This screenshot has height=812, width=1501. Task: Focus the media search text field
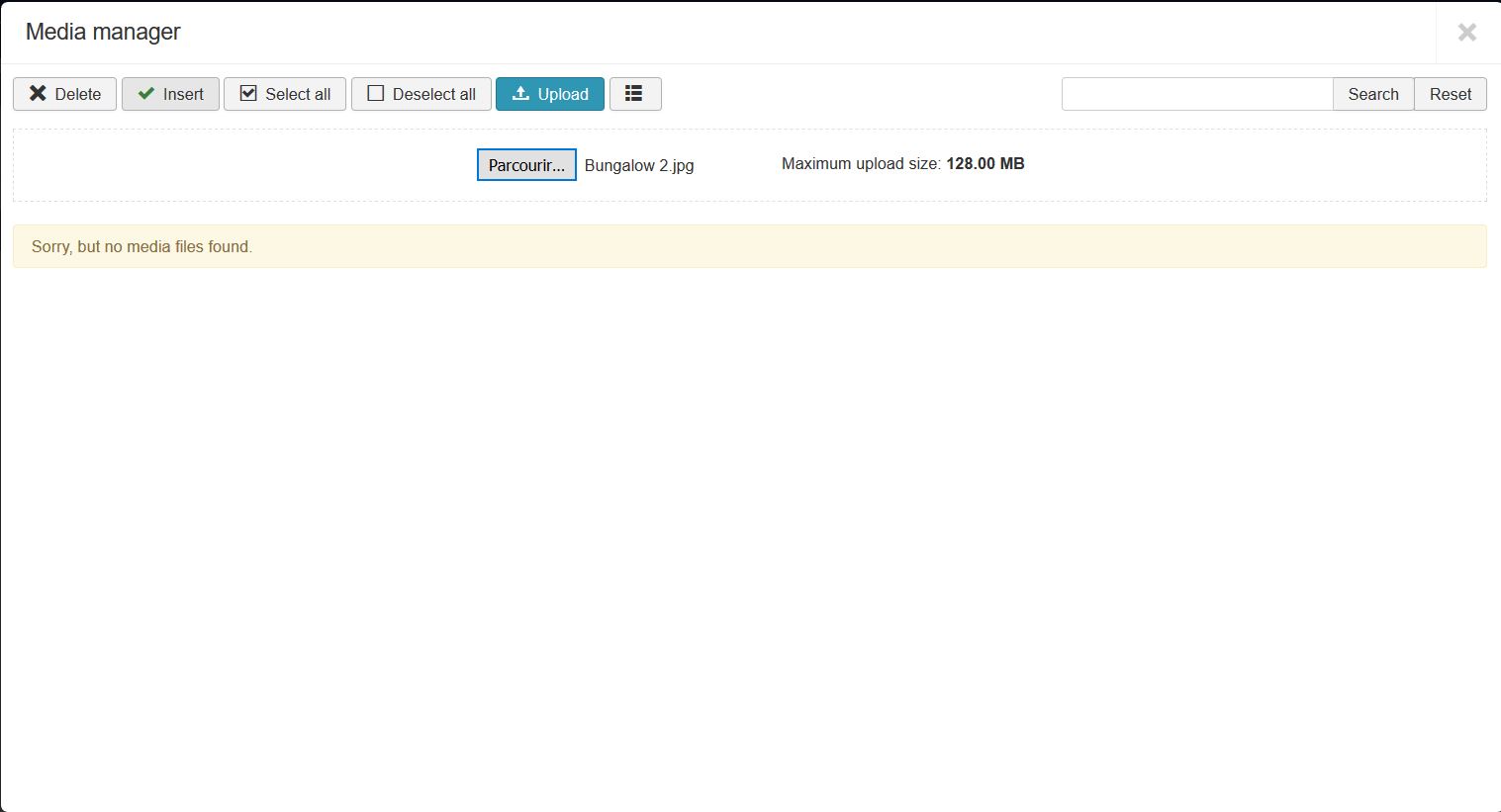(x=1196, y=94)
